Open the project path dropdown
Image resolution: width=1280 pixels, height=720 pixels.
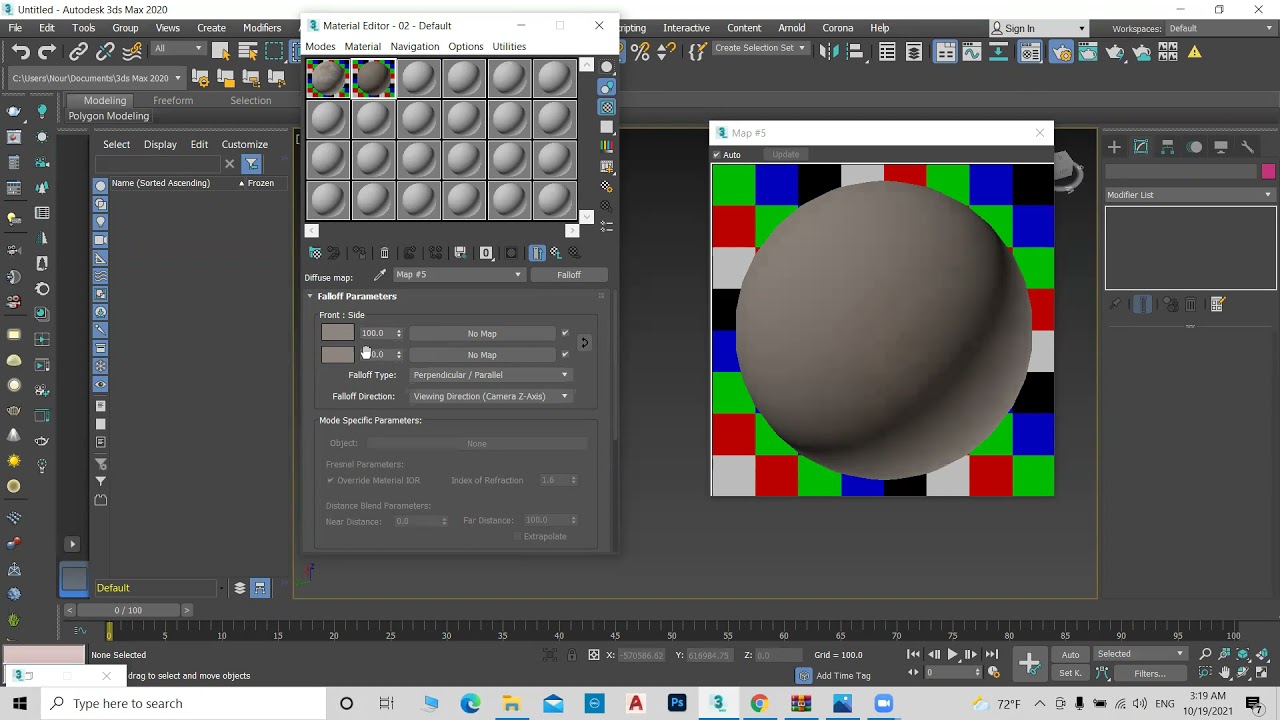pyautogui.click(x=96, y=78)
